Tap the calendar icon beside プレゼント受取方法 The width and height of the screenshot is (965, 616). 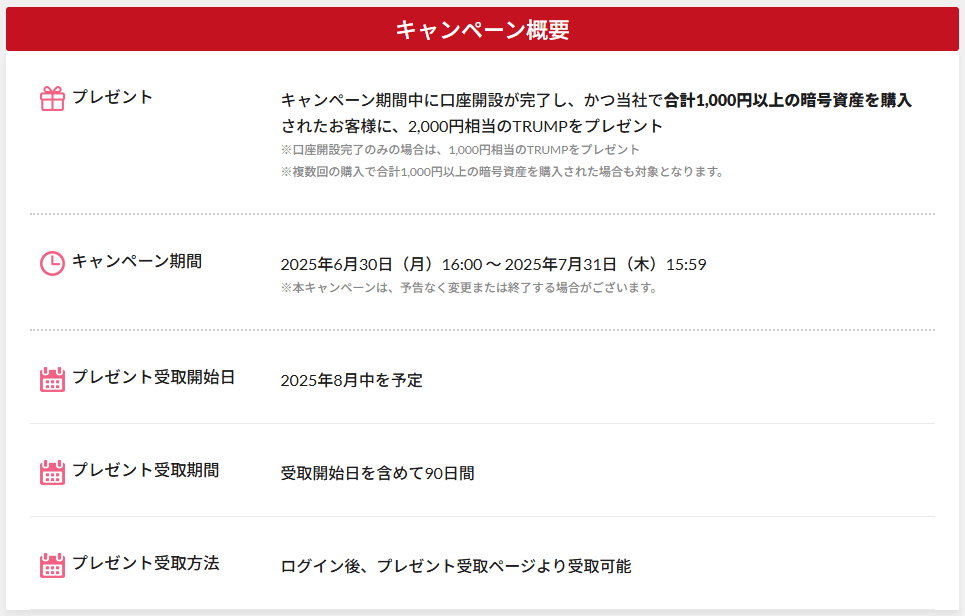[52, 565]
